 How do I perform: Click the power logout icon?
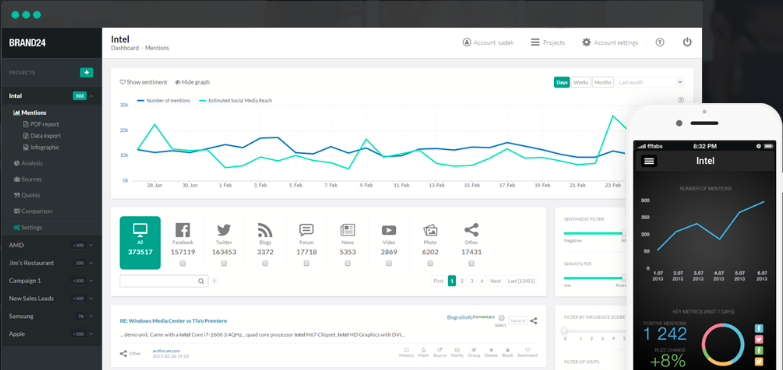click(x=687, y=42)
